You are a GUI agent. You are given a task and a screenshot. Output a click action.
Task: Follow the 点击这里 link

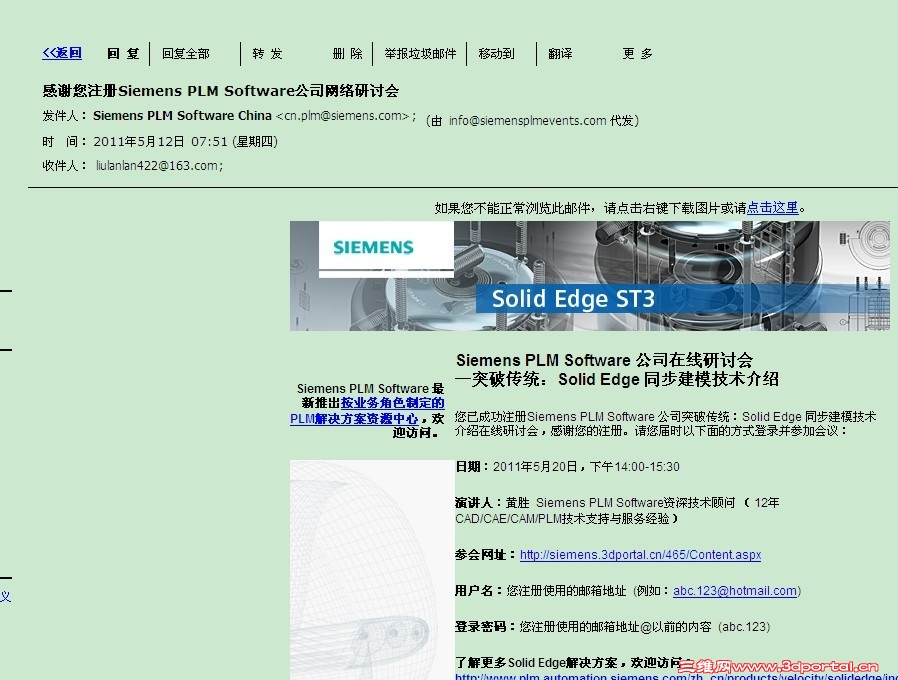click(x=772, y=208)
